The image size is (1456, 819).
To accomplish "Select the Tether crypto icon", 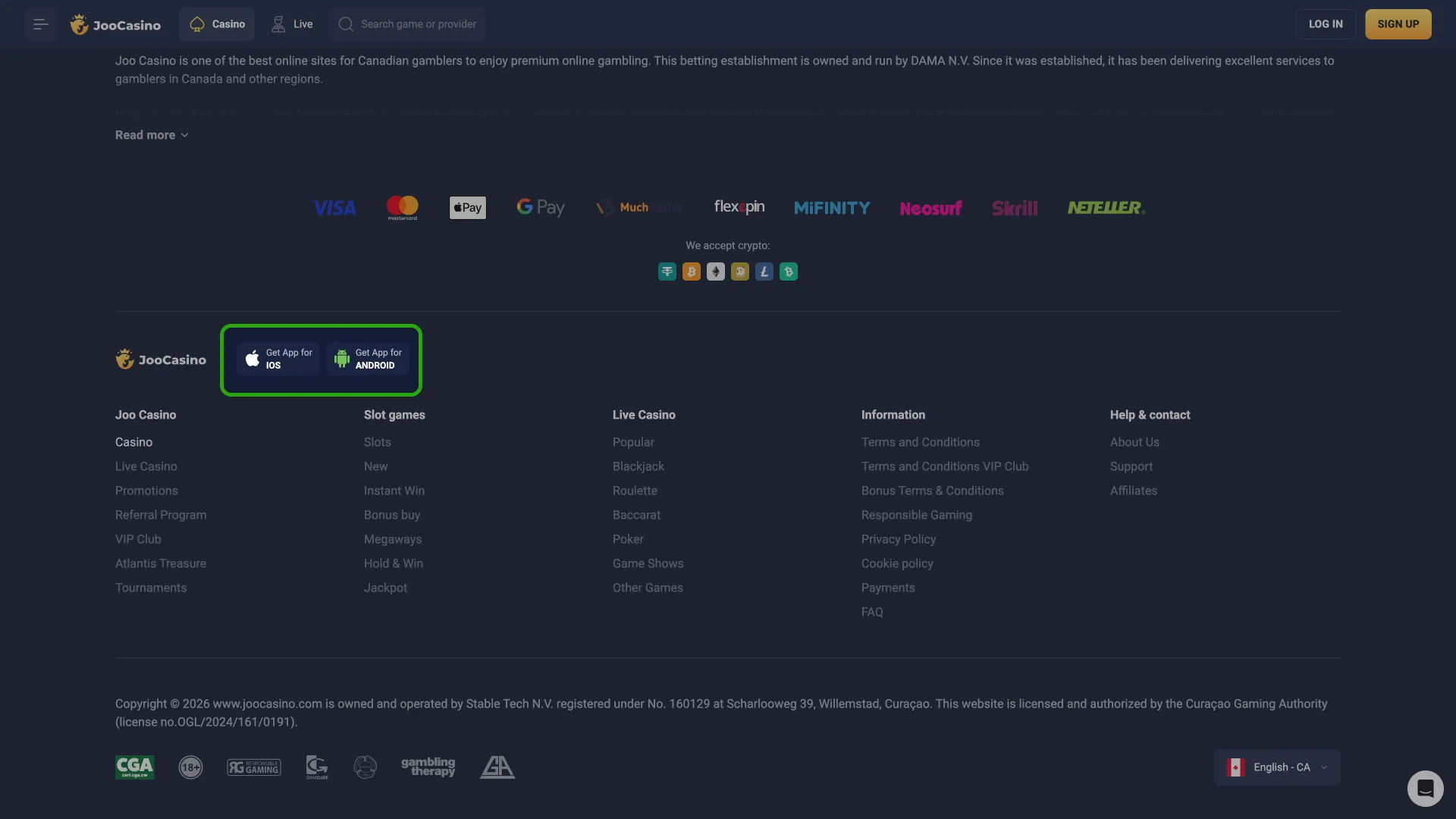I will pyautogui.click(x=667, y=271).
